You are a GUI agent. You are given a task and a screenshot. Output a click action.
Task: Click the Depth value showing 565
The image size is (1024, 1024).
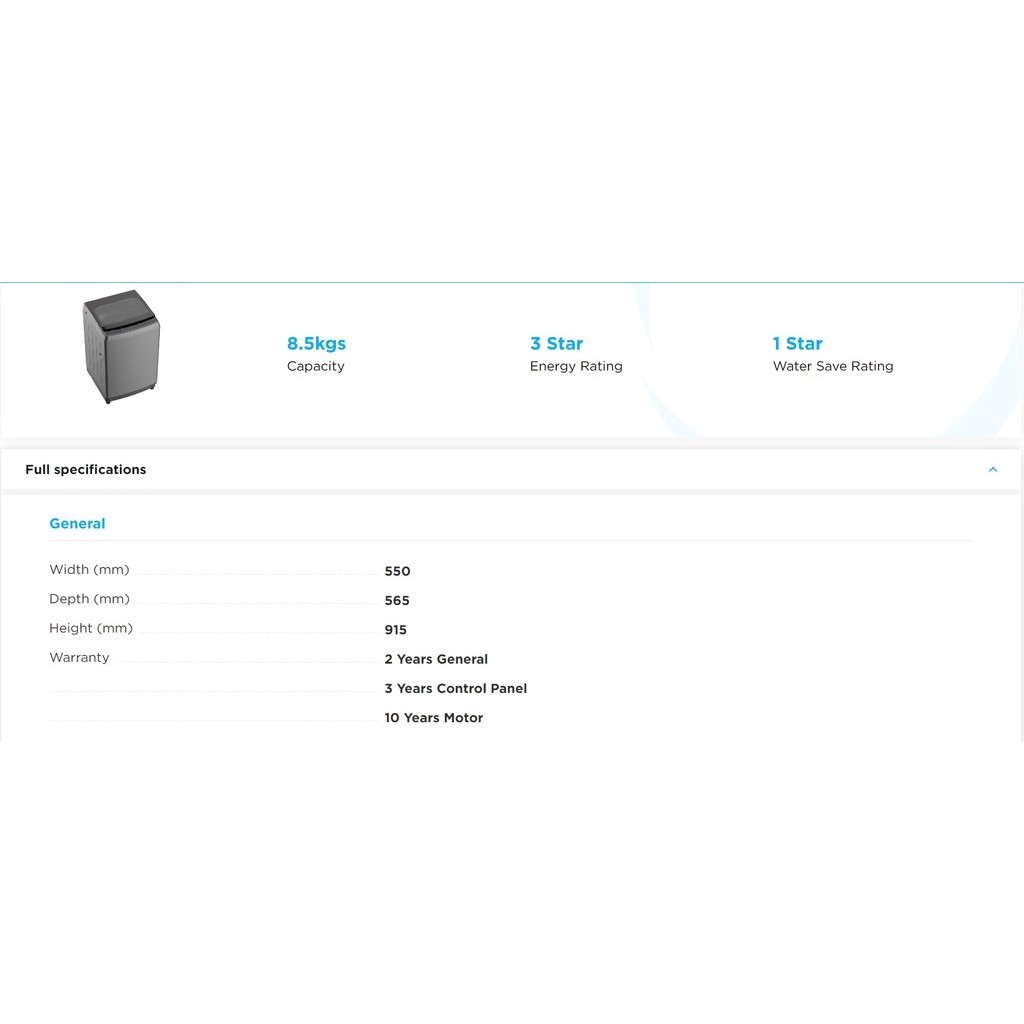pyautogui.click(x=397, y=601)
